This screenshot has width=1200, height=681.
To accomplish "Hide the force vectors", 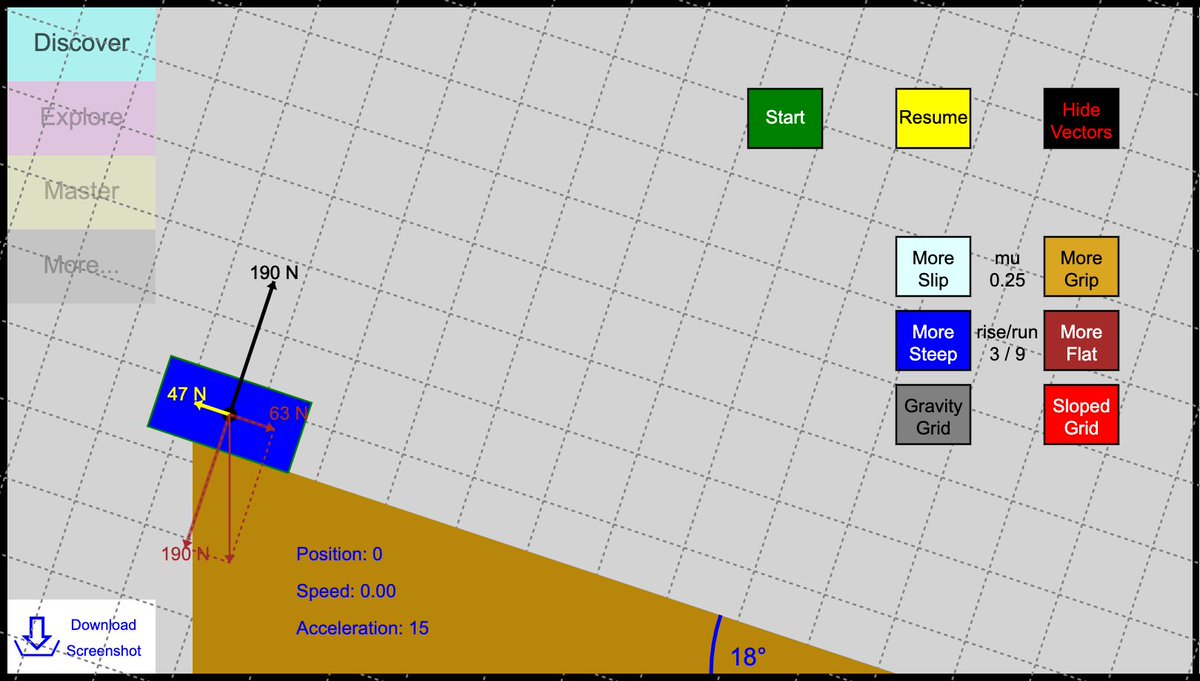I will point(1081,118).
